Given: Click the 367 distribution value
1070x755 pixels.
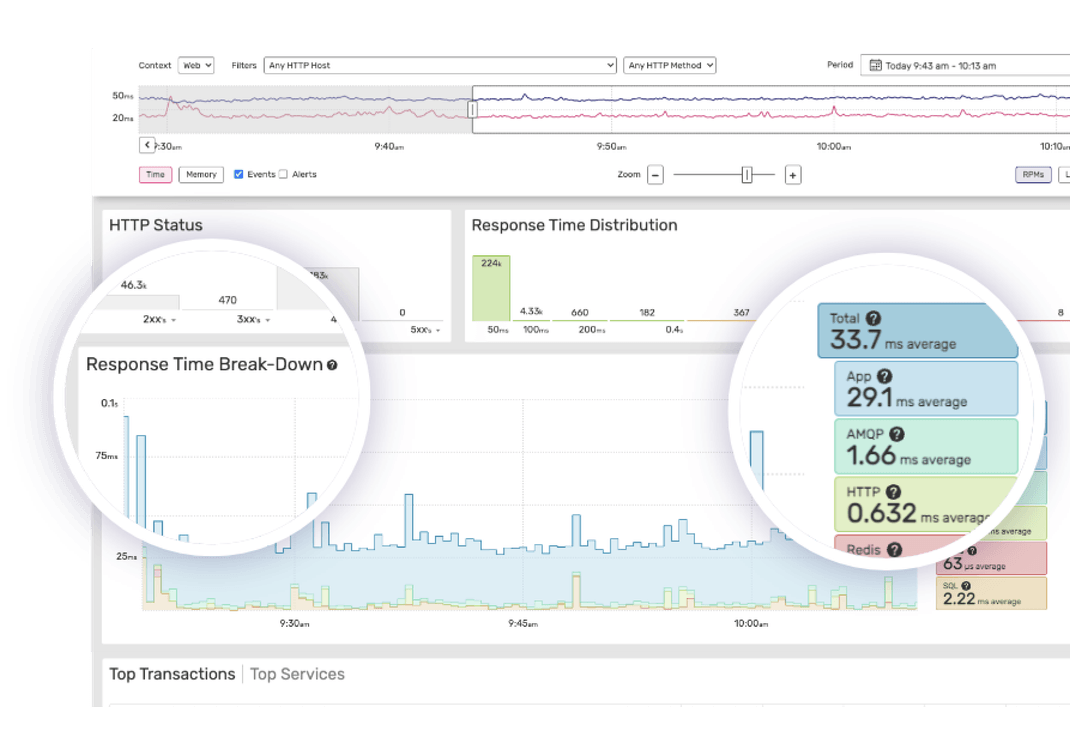Looking at the screenshot, I should click(741, 313).
